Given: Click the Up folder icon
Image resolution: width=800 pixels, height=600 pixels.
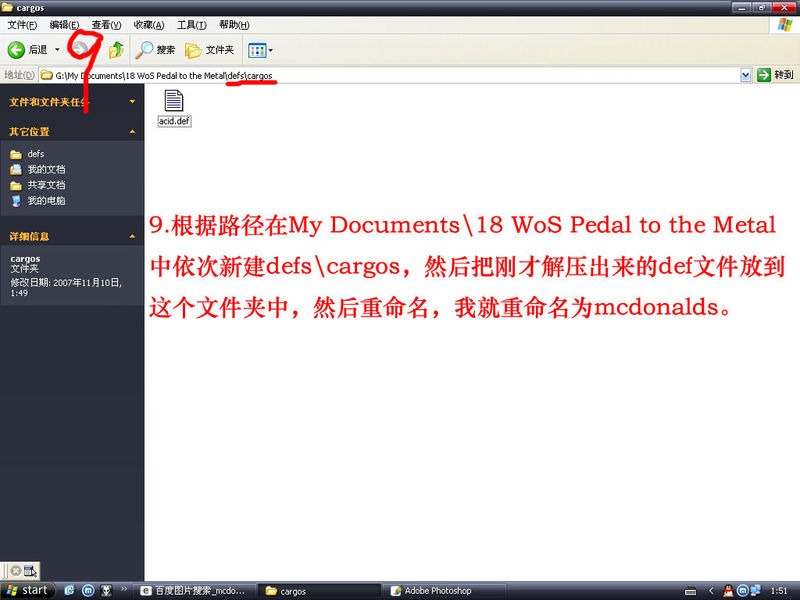Looking at the screenshot, I should 117,49.
